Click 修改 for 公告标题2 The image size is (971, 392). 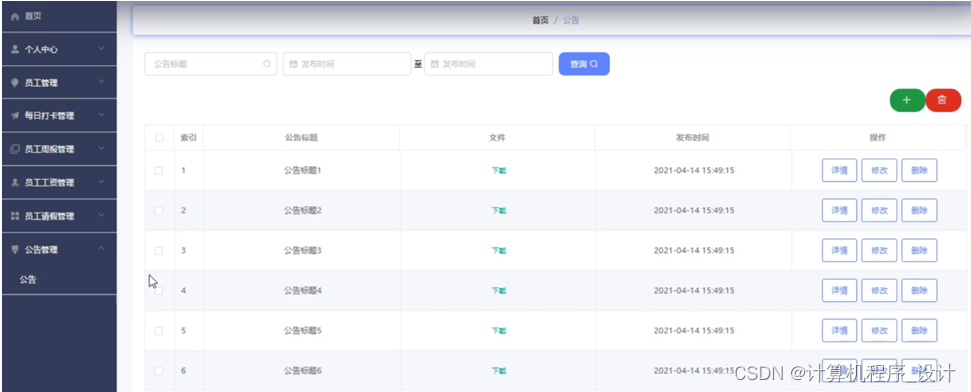(879, 211)
